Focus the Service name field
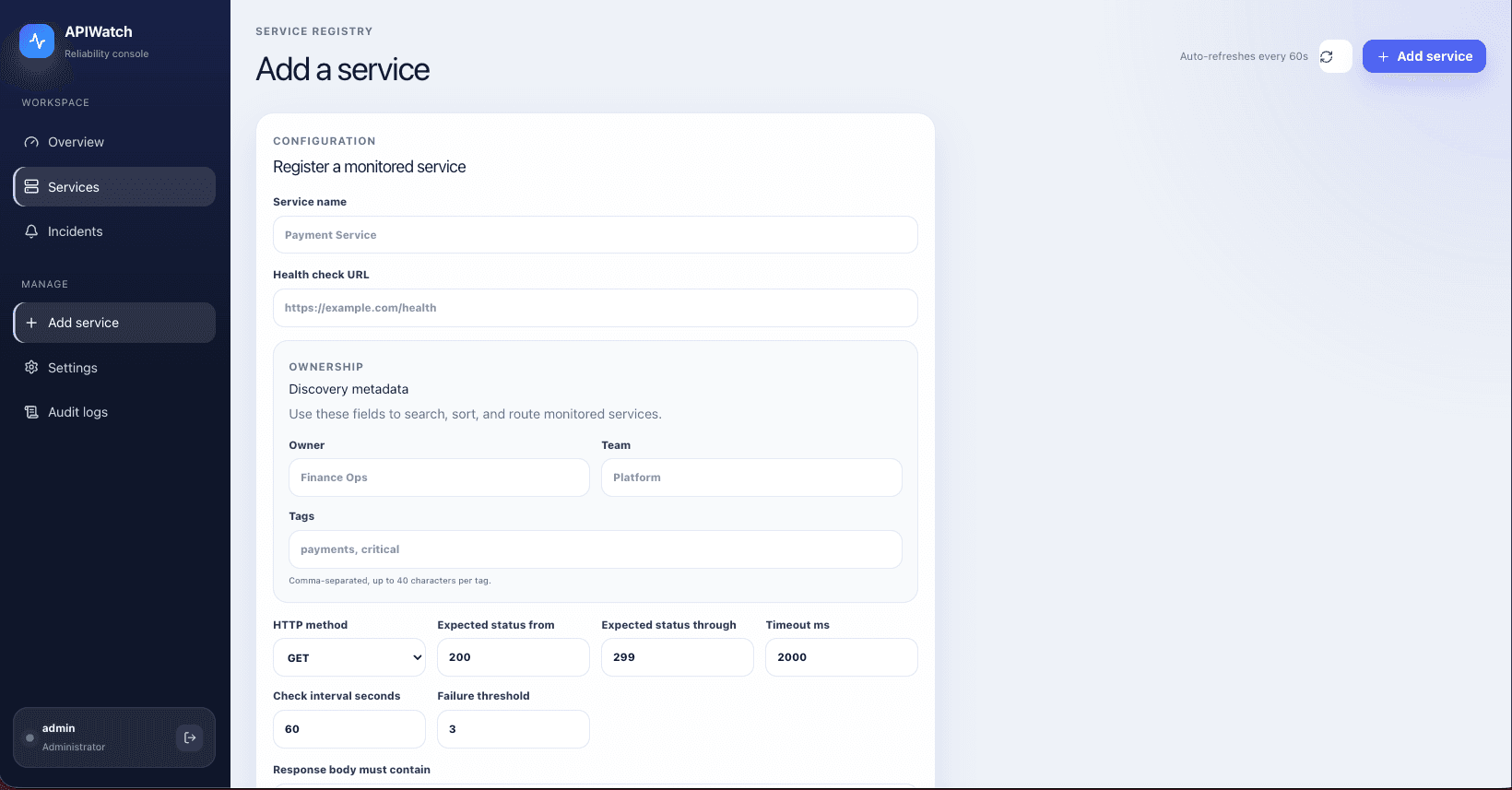 pos(596,235)
